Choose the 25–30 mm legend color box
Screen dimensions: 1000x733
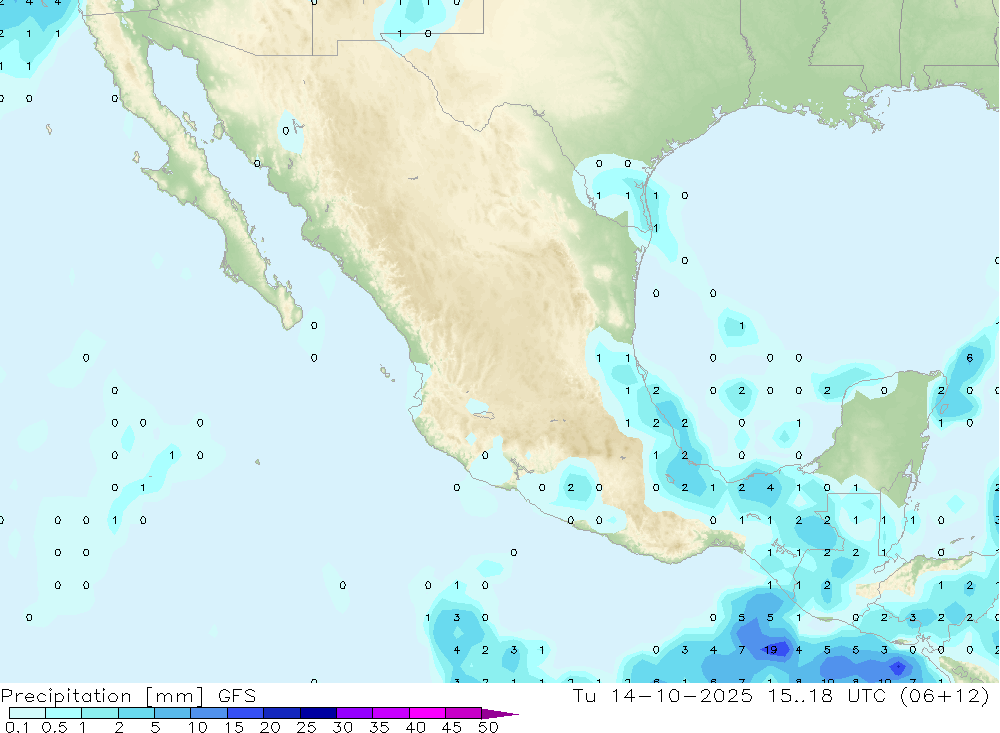click(318, 713)
